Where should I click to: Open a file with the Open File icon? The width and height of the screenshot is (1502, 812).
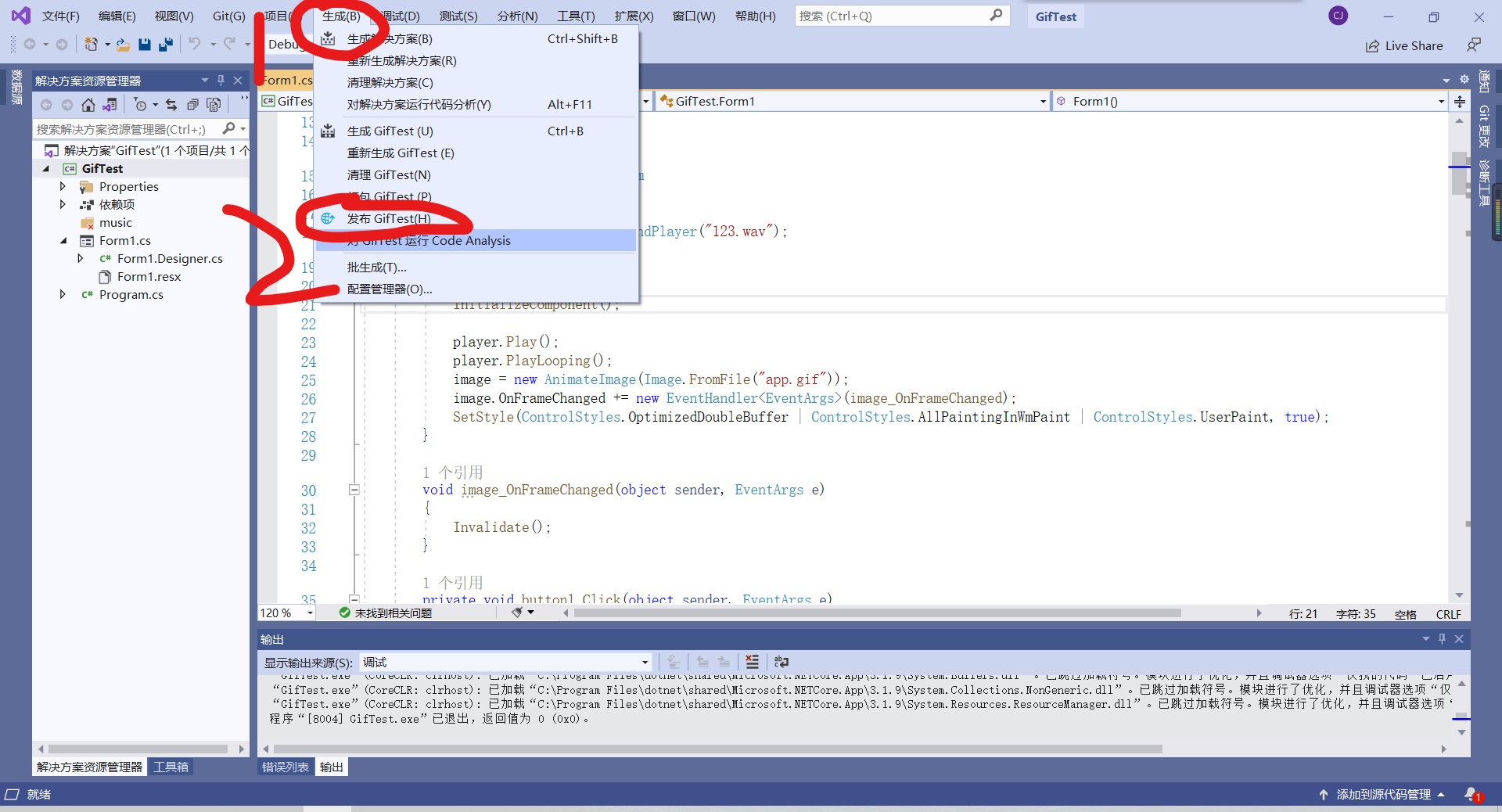click(x=123, y=45)
